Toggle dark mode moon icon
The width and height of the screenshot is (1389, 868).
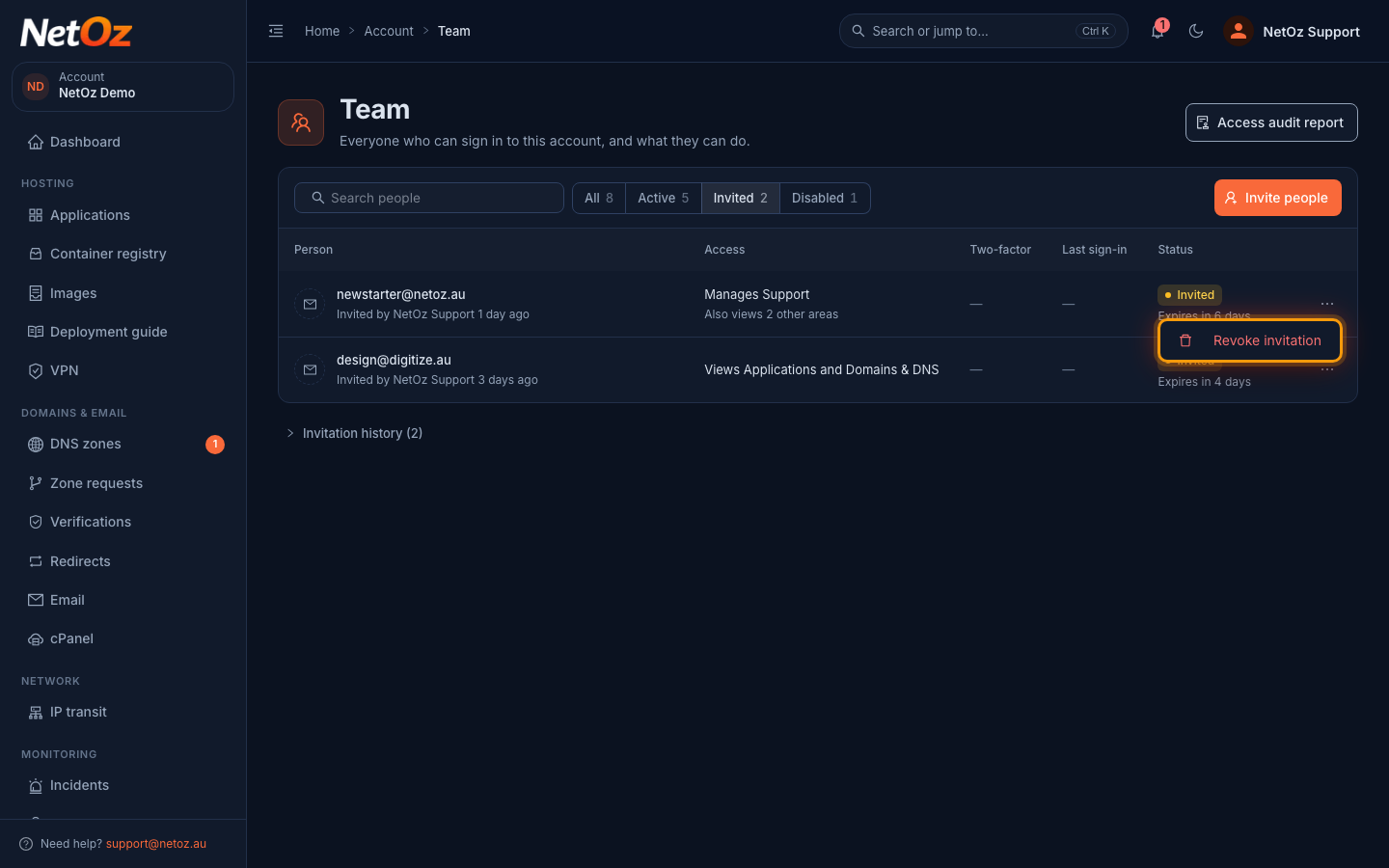[1196, 31]
